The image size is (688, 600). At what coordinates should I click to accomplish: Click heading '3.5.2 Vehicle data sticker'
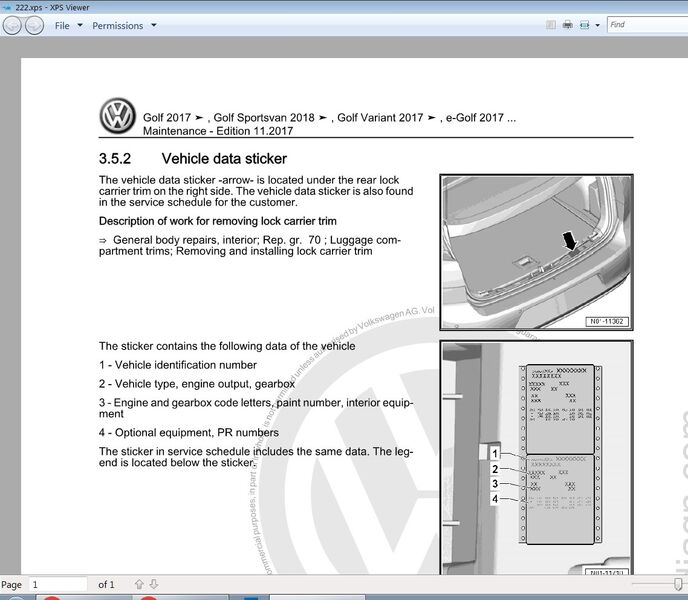[193, 158]
